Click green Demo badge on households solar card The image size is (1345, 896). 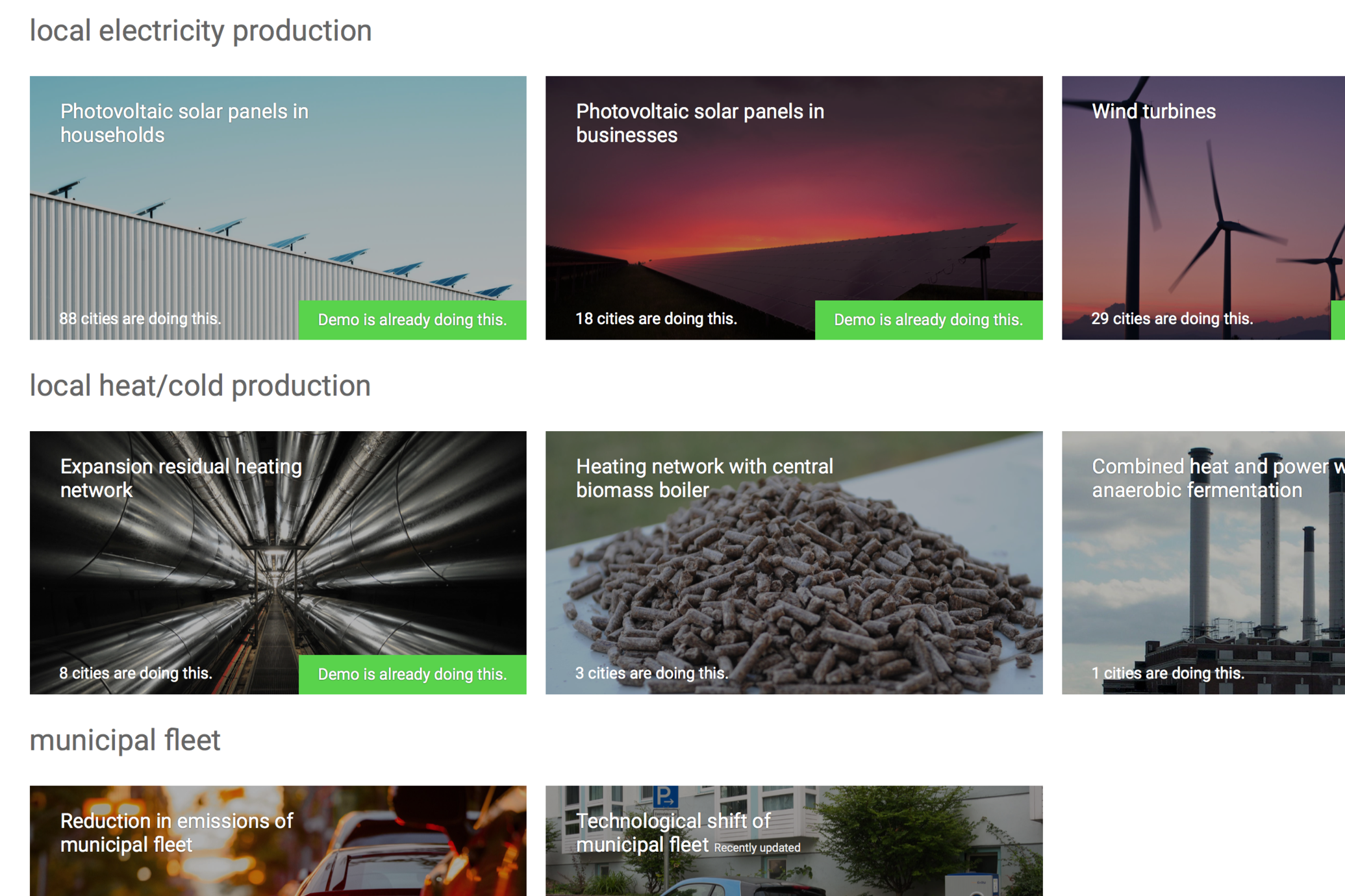(412, 319)
